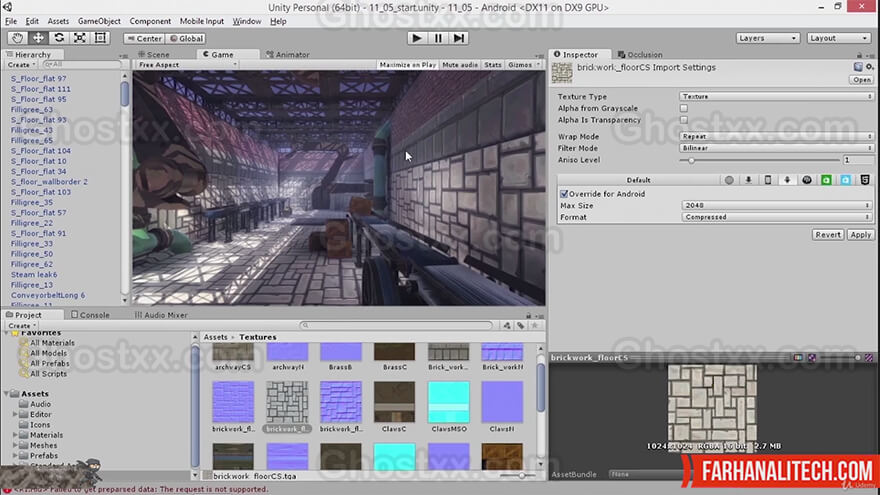Select the Web player platform icon
880x495 pixels.
[729, 180]
